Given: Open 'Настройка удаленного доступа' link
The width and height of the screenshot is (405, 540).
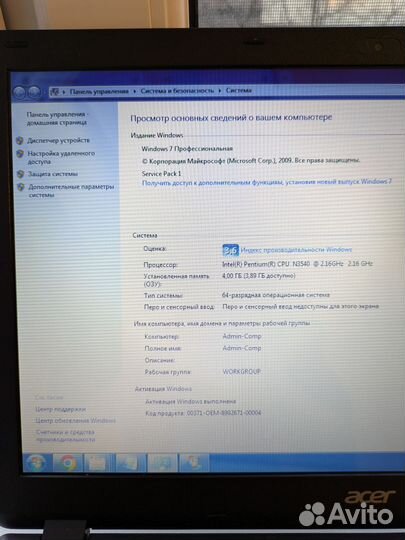Looking at the screenshot, I should (61, 157).
